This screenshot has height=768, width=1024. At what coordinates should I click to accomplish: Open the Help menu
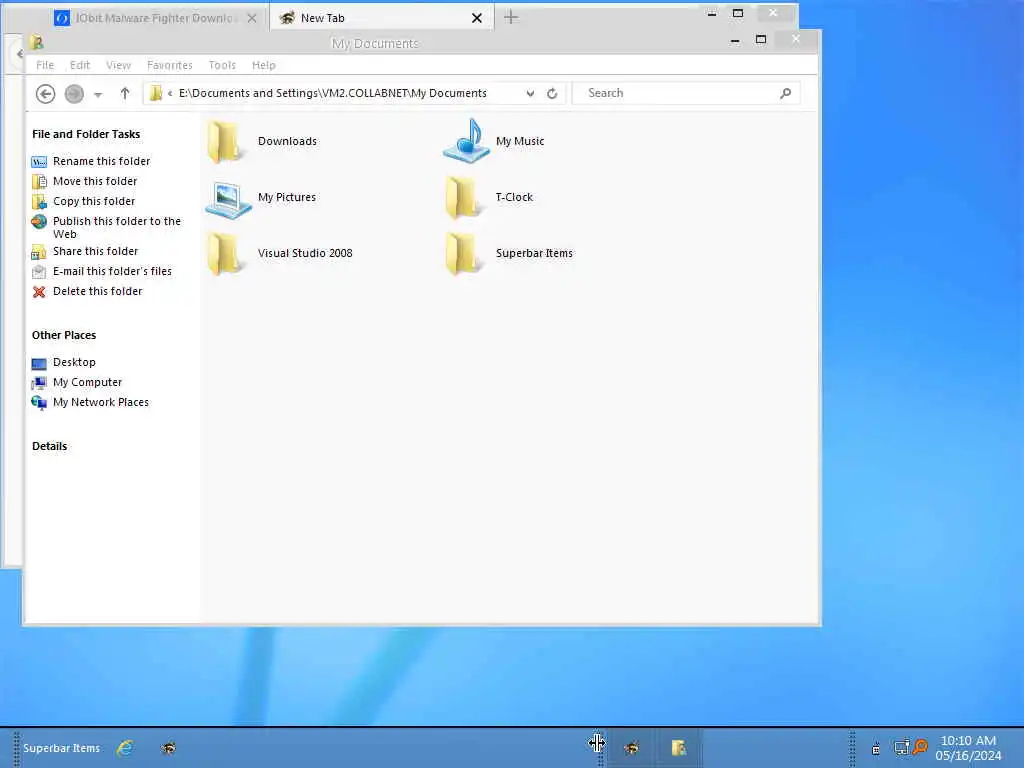coord(264,65)
